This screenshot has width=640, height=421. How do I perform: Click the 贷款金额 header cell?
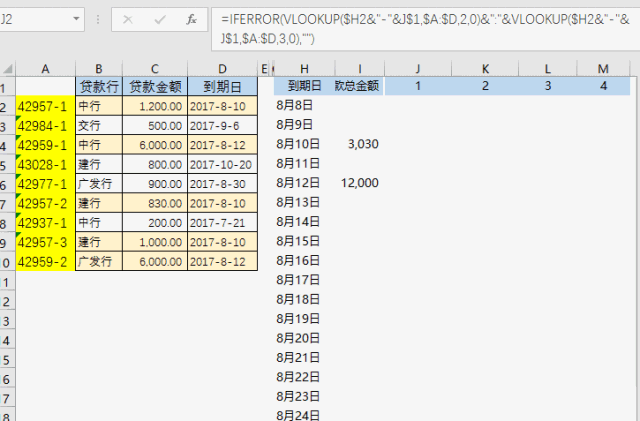pyautogui.click(x=153, y=86)
